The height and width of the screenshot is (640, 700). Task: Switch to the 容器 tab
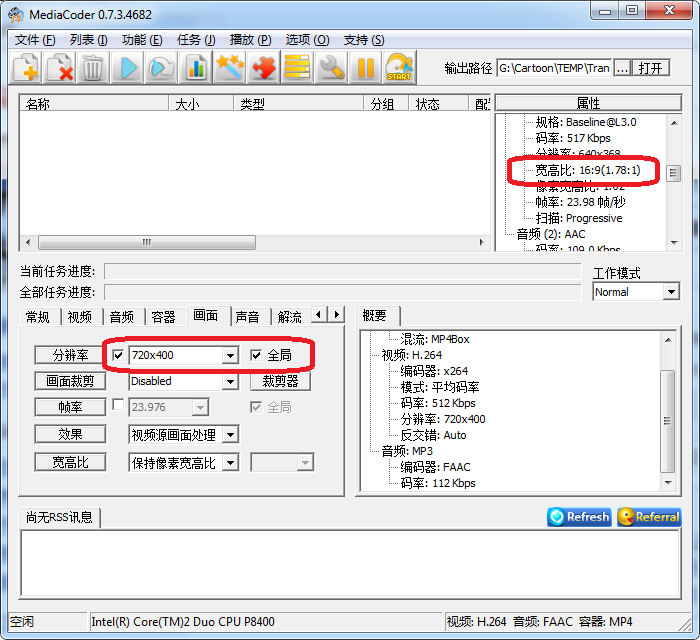[164, 317]
